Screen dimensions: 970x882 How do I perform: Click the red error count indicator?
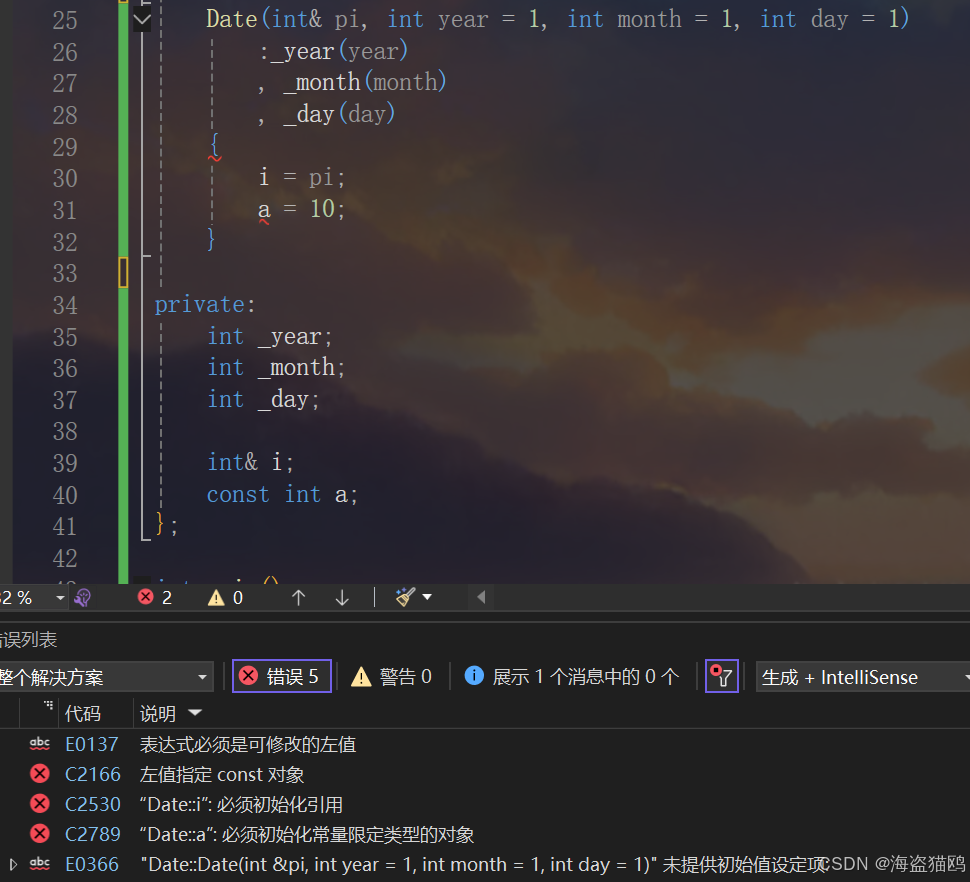point(155,597)
